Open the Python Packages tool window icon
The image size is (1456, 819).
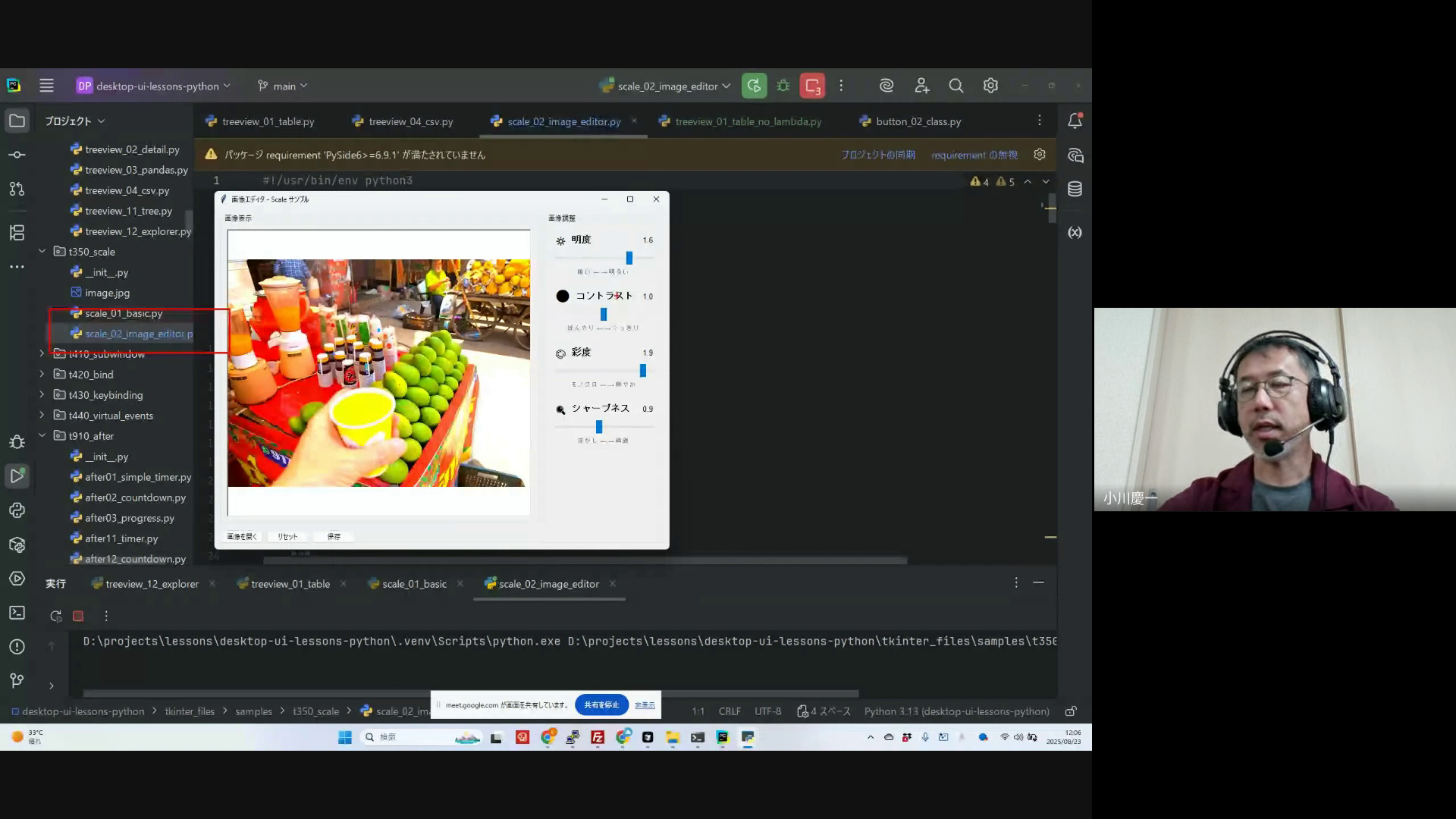point(17,544)
